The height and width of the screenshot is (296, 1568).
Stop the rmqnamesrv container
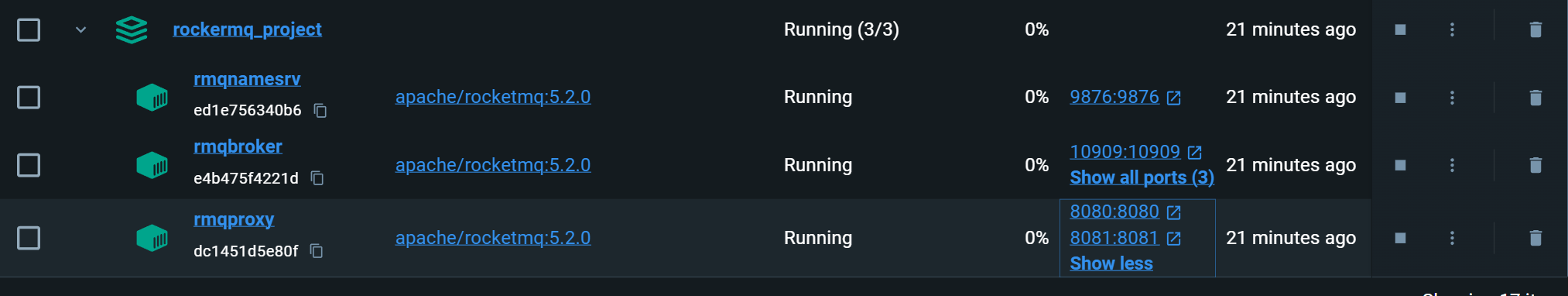1400,98
